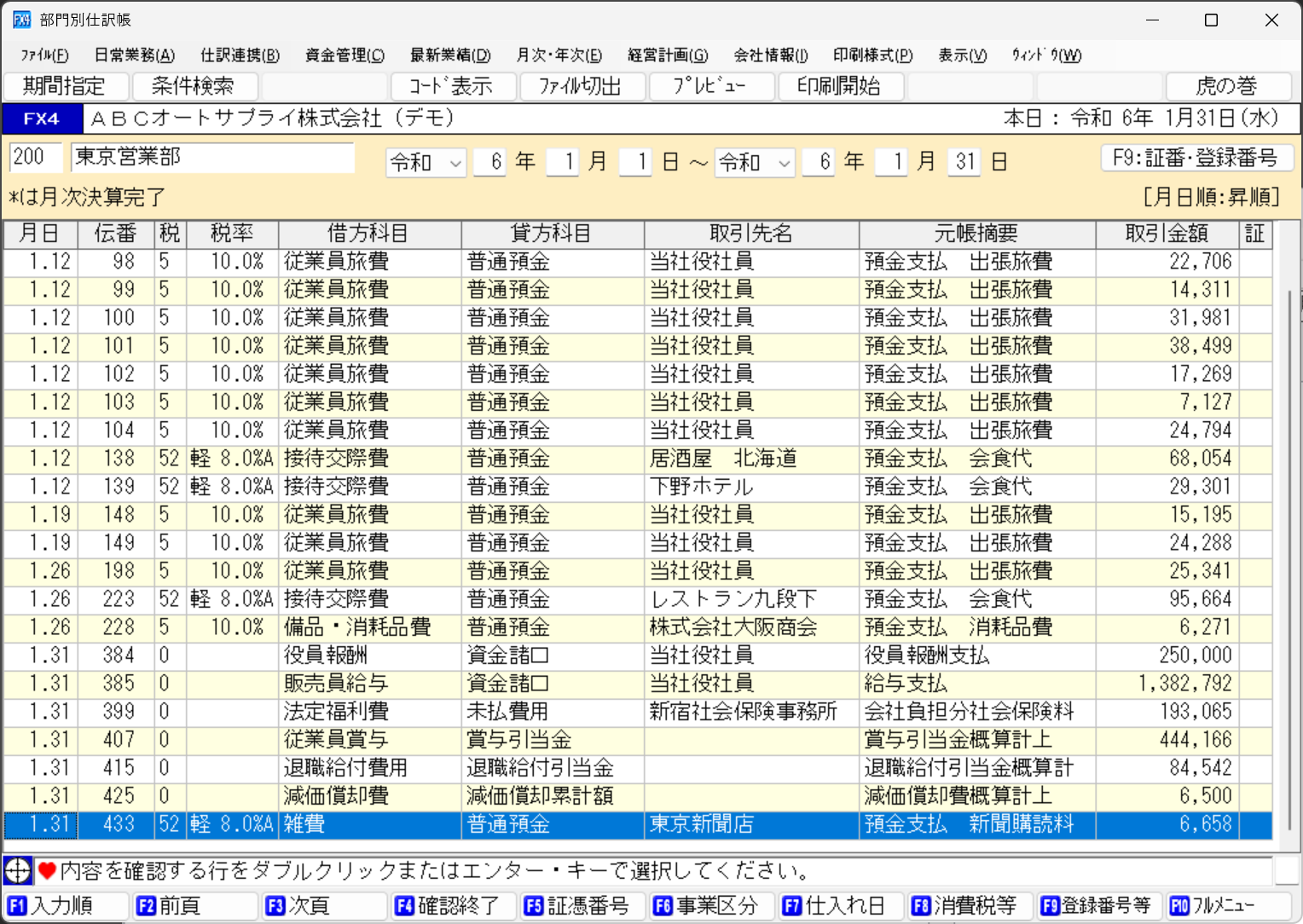This screenshot has height=924, width=1303.
Task: Open the プレビュー toolbar function
Action: coord(711,86)
